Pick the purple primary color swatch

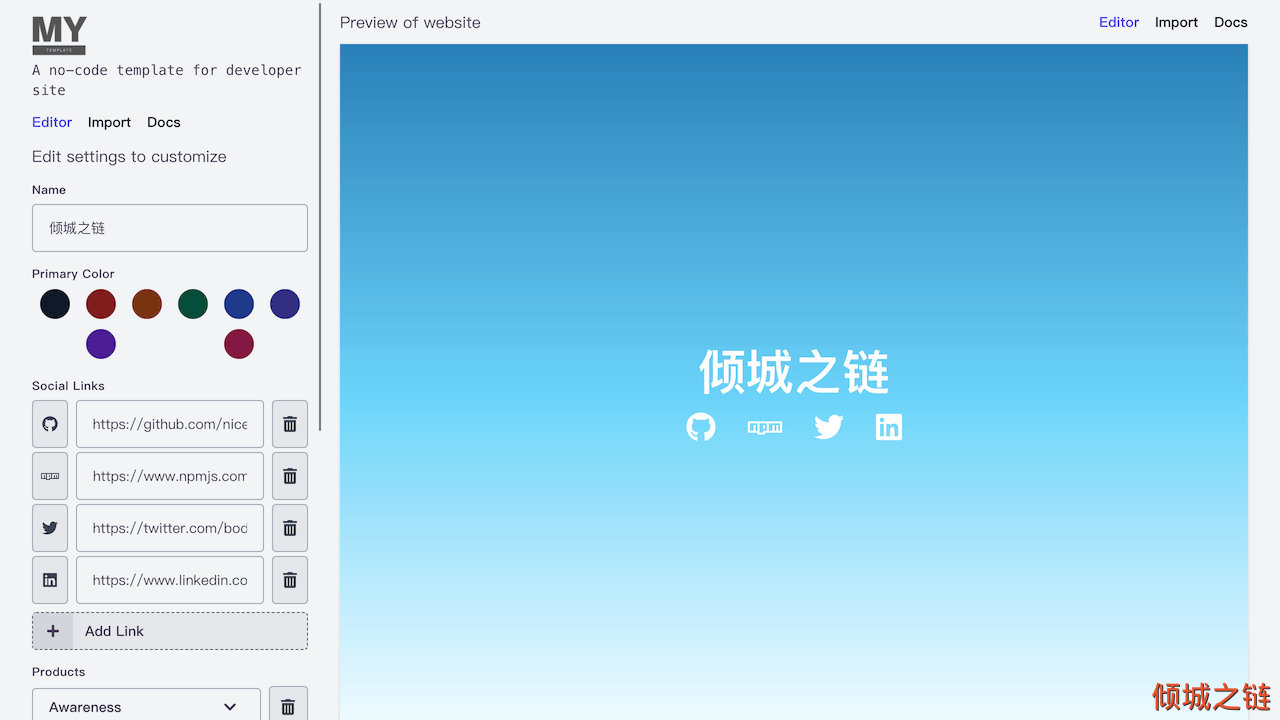[x=101, y=344]
